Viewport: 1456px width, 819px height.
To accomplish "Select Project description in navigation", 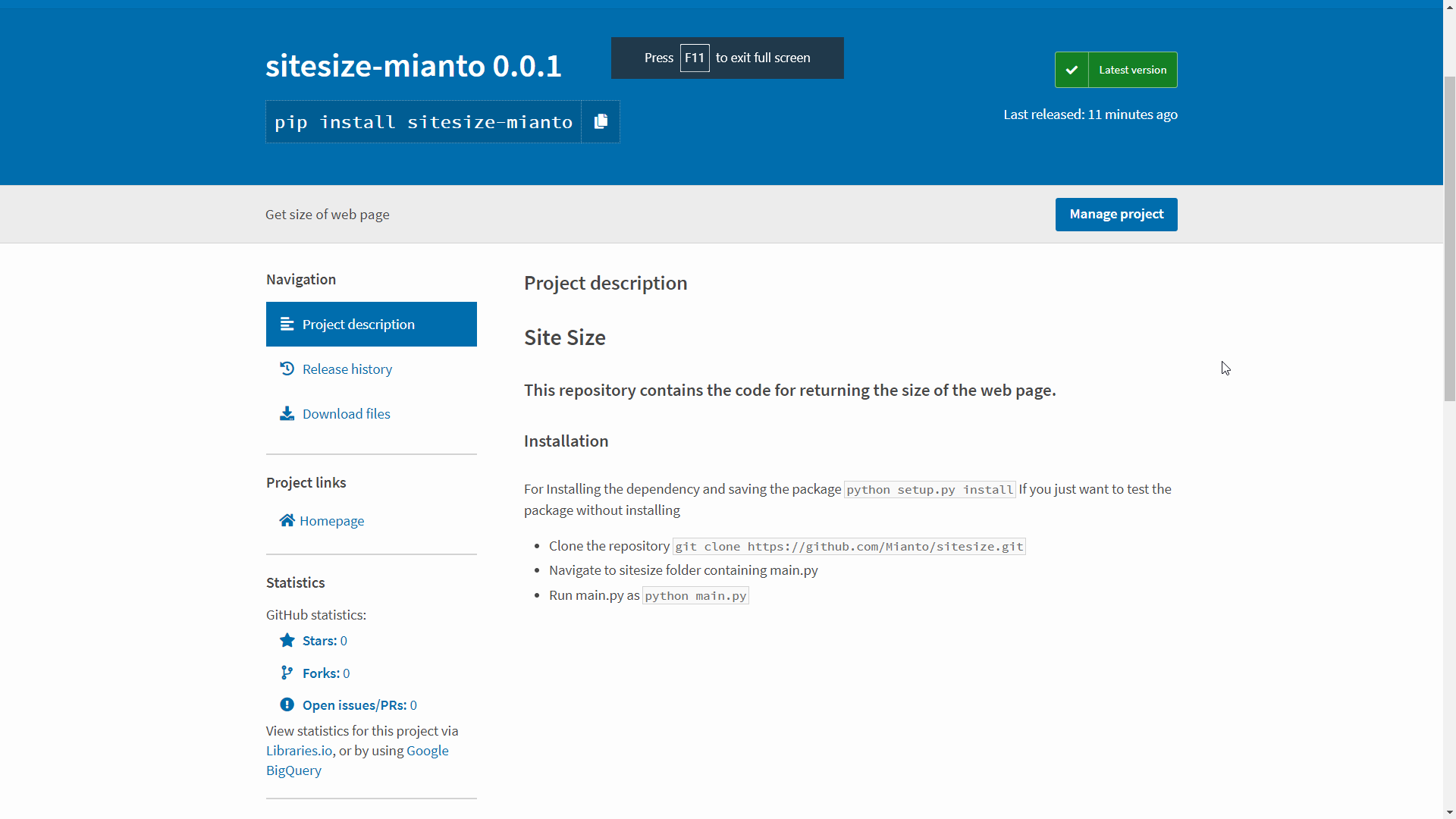I will pos(358,324).
